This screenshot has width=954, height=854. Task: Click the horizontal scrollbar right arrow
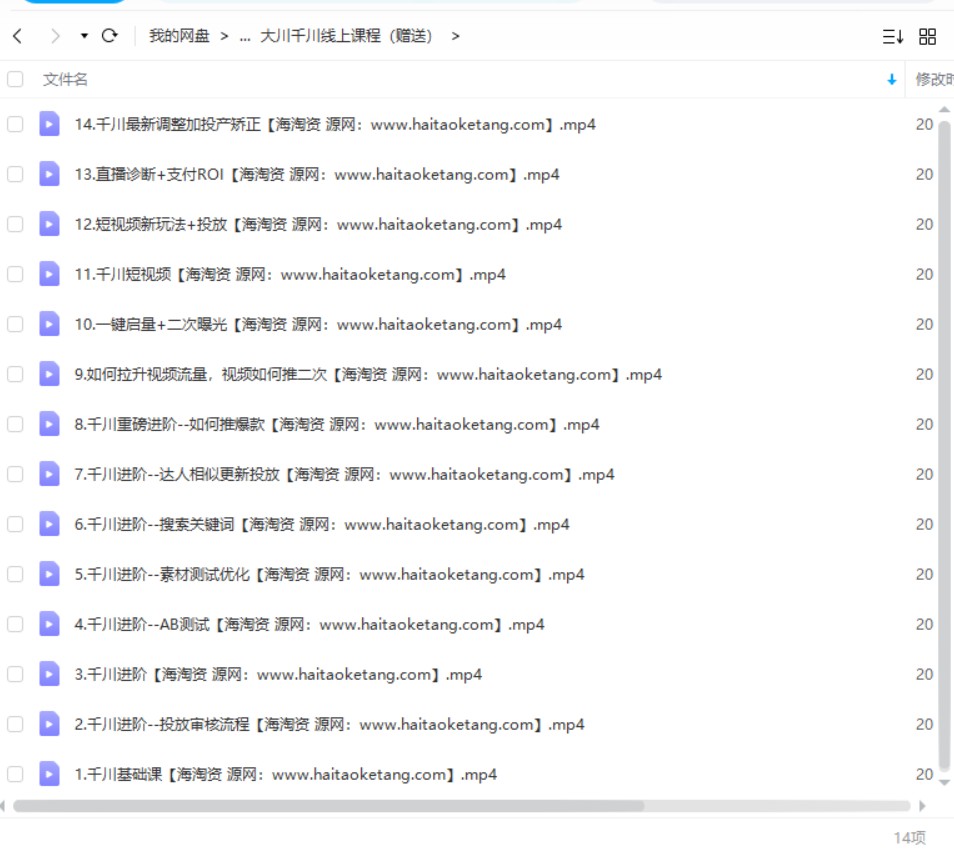922,806
